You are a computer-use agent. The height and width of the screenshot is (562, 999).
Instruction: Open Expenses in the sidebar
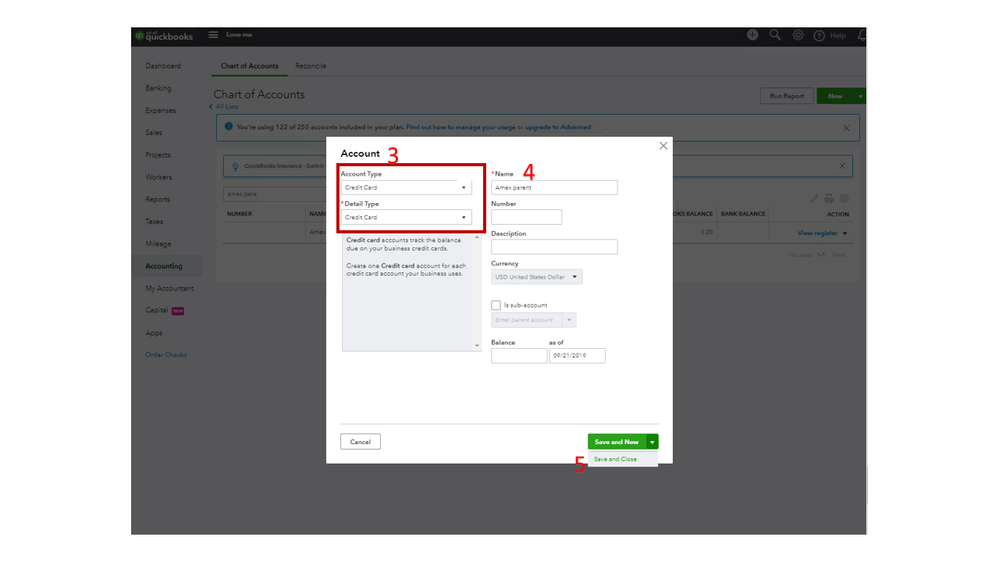pyautogui.click(x=161, y=110)
